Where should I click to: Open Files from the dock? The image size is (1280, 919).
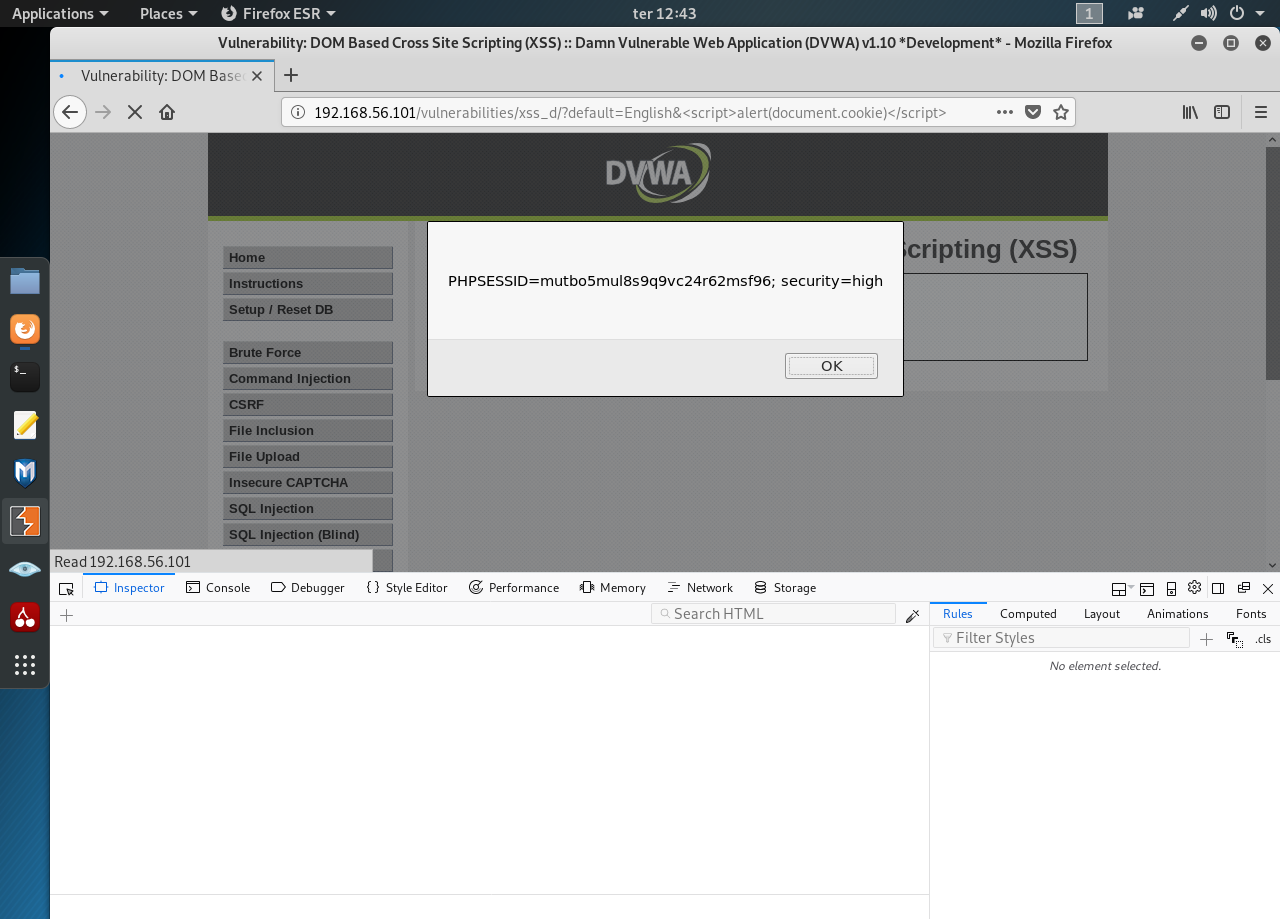point(25,281)
